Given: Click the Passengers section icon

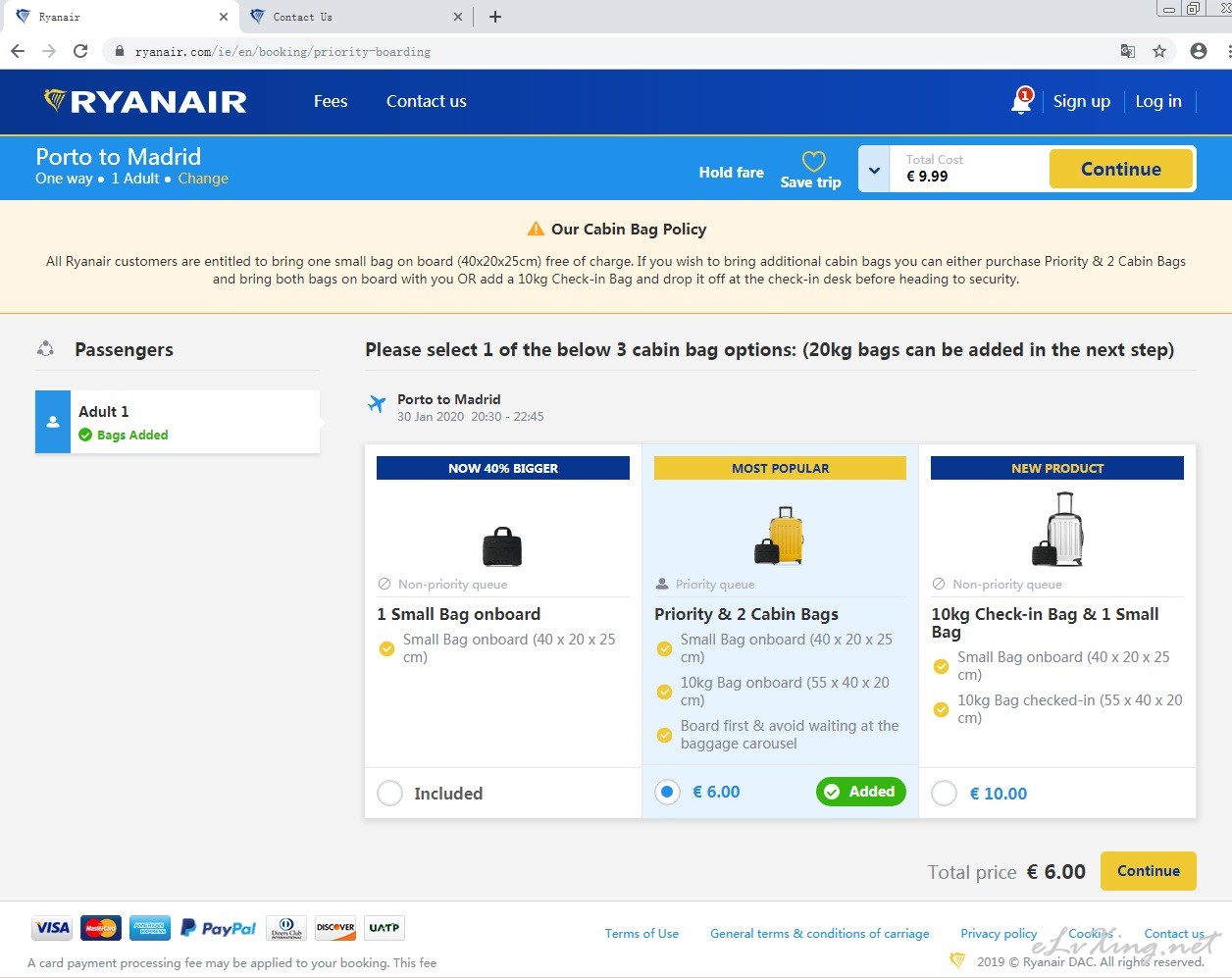Looking at the screenshot, I should coord(45,348).
